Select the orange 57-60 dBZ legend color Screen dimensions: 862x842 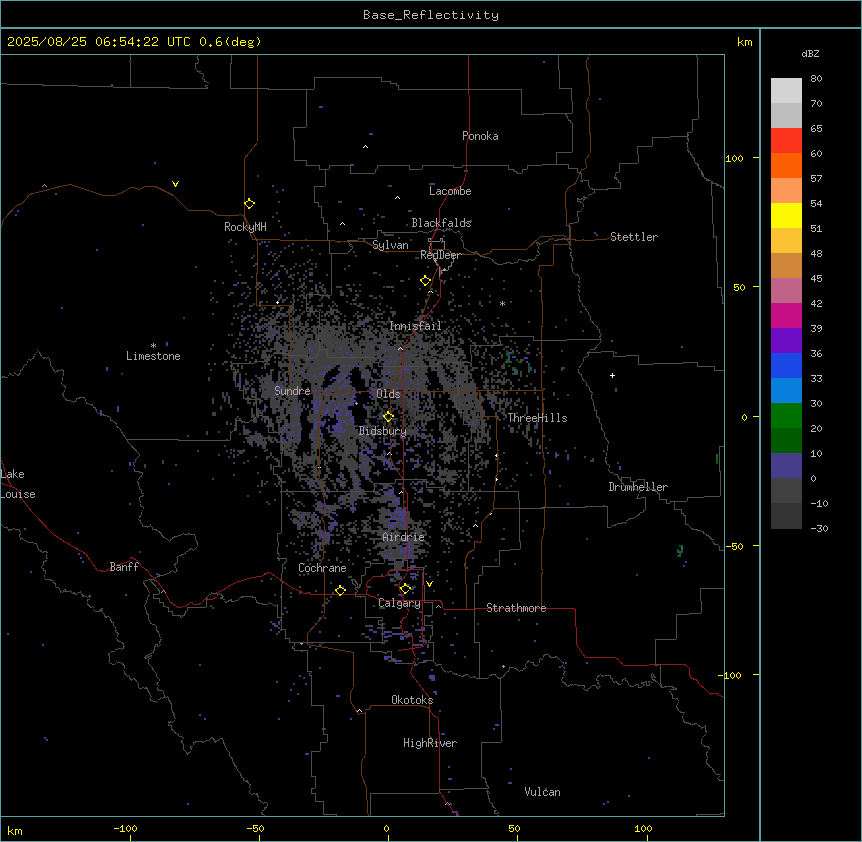tap(786, 165)
